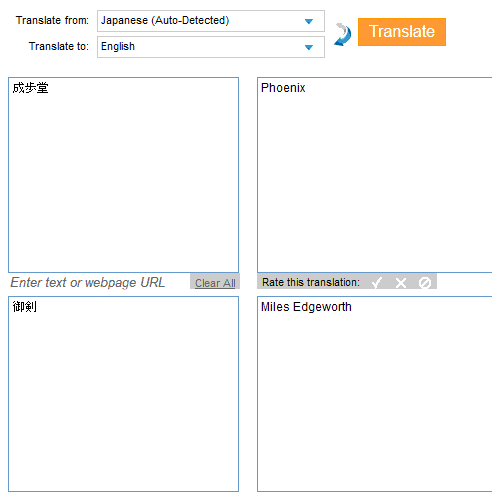Rate translation as good with checkmark
Screen dimensions: 492x492
(x=377, y=283)
